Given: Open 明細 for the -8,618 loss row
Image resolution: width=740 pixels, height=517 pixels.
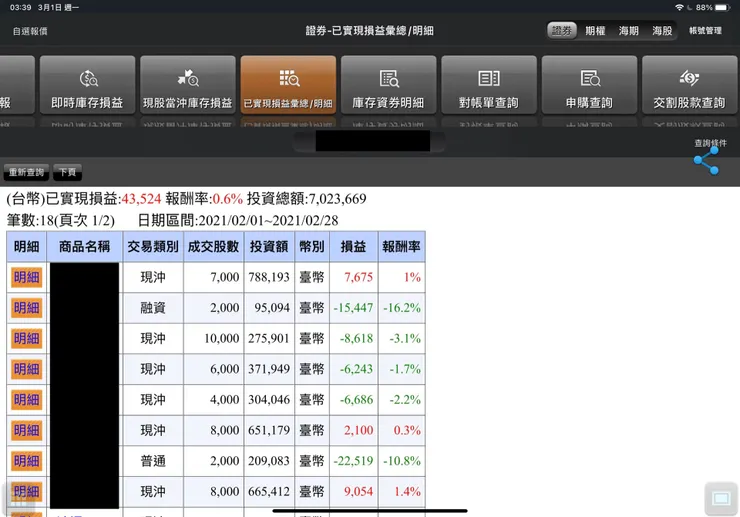Looking at the screenshot, I should (x=27, y=339).
